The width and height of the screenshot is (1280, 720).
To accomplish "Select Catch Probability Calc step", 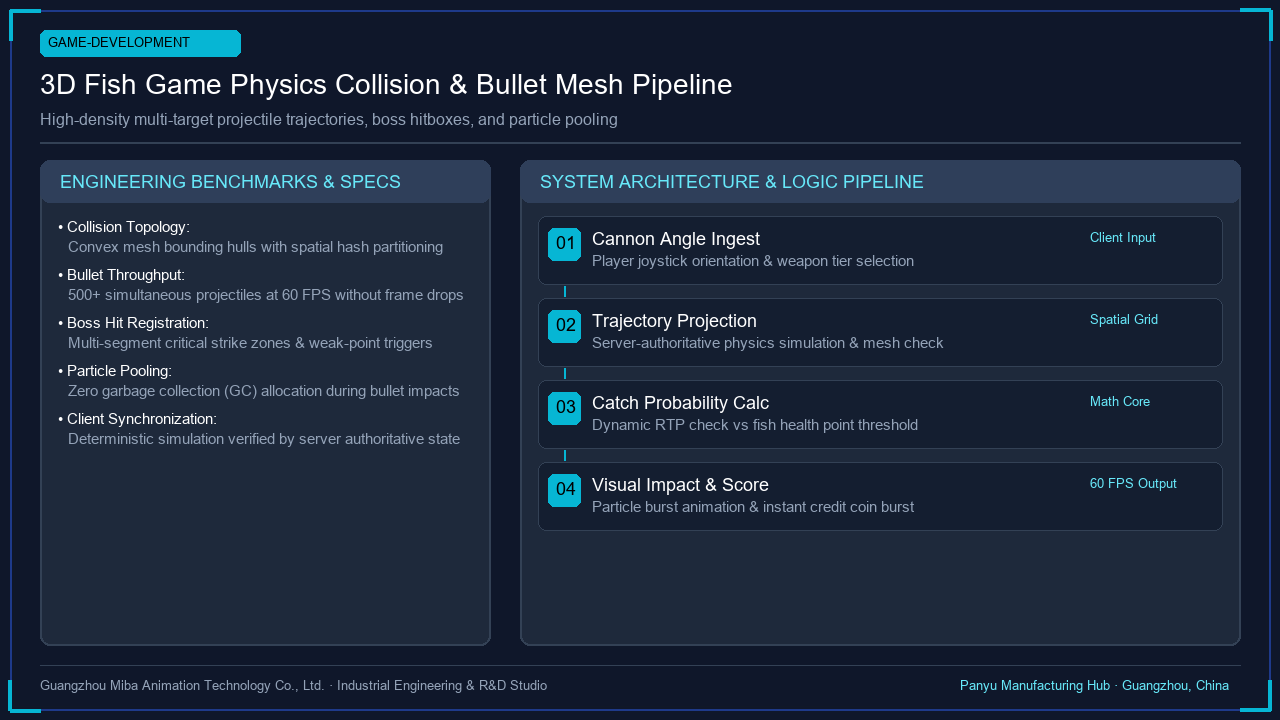I will (x=880, y=415).
